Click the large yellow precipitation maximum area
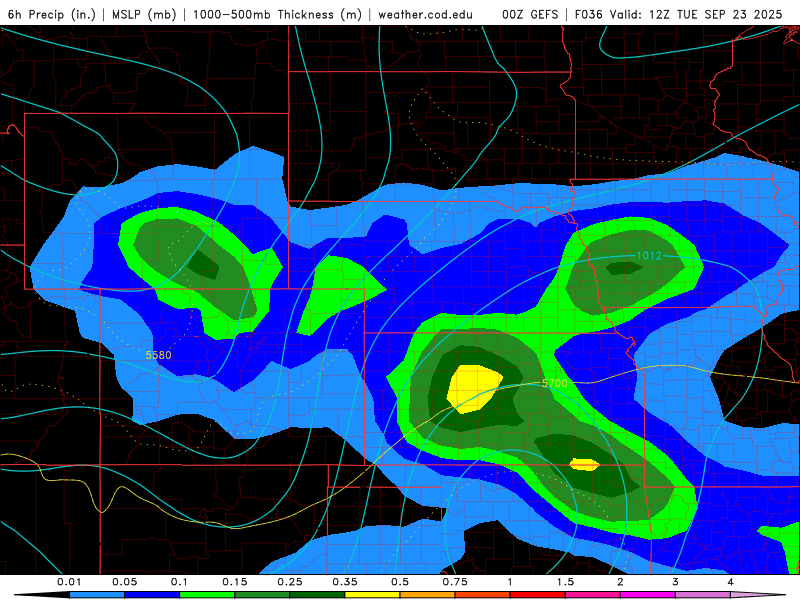This screenshot has height=600, width=800. click(473, 388)
